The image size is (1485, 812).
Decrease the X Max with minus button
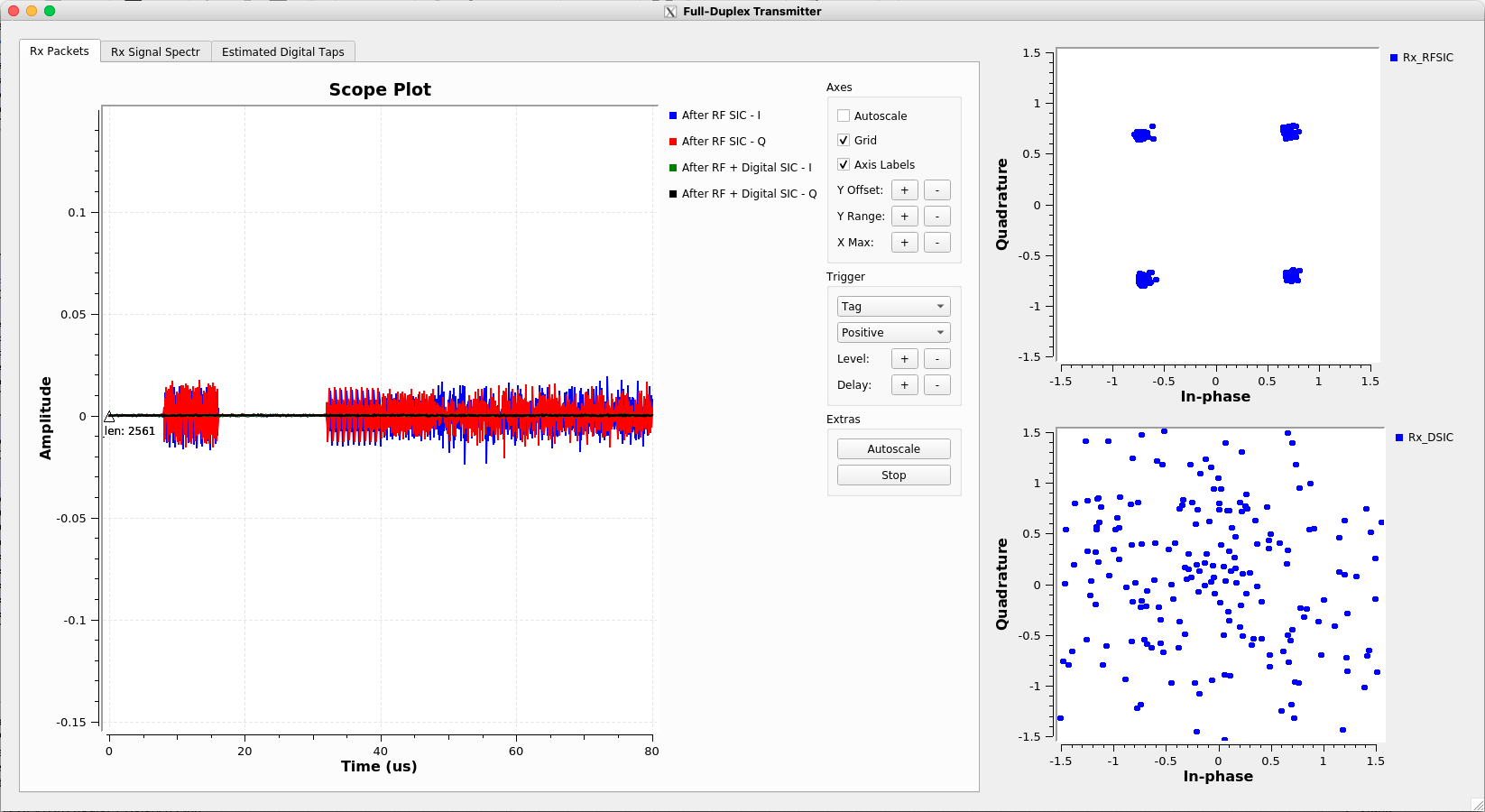pos(936,243)
